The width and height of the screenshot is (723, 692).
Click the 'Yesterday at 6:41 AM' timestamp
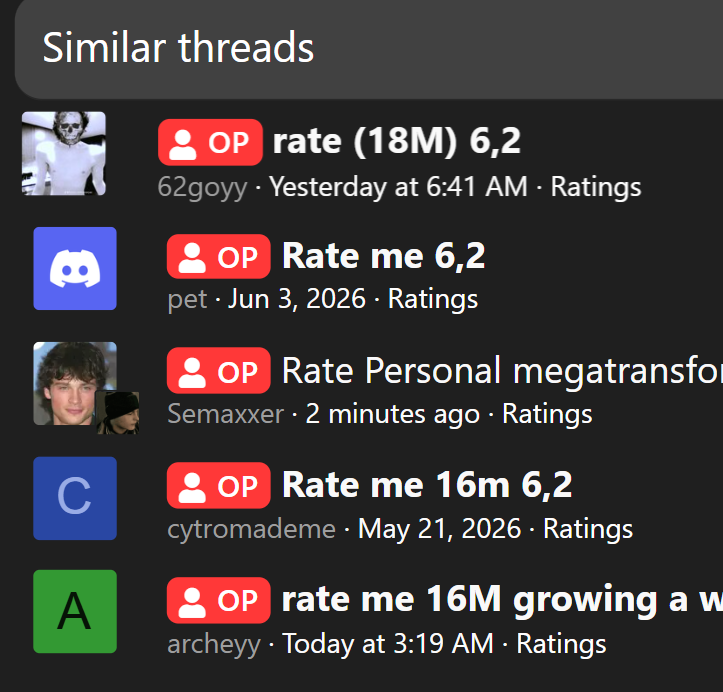[398, 187]
